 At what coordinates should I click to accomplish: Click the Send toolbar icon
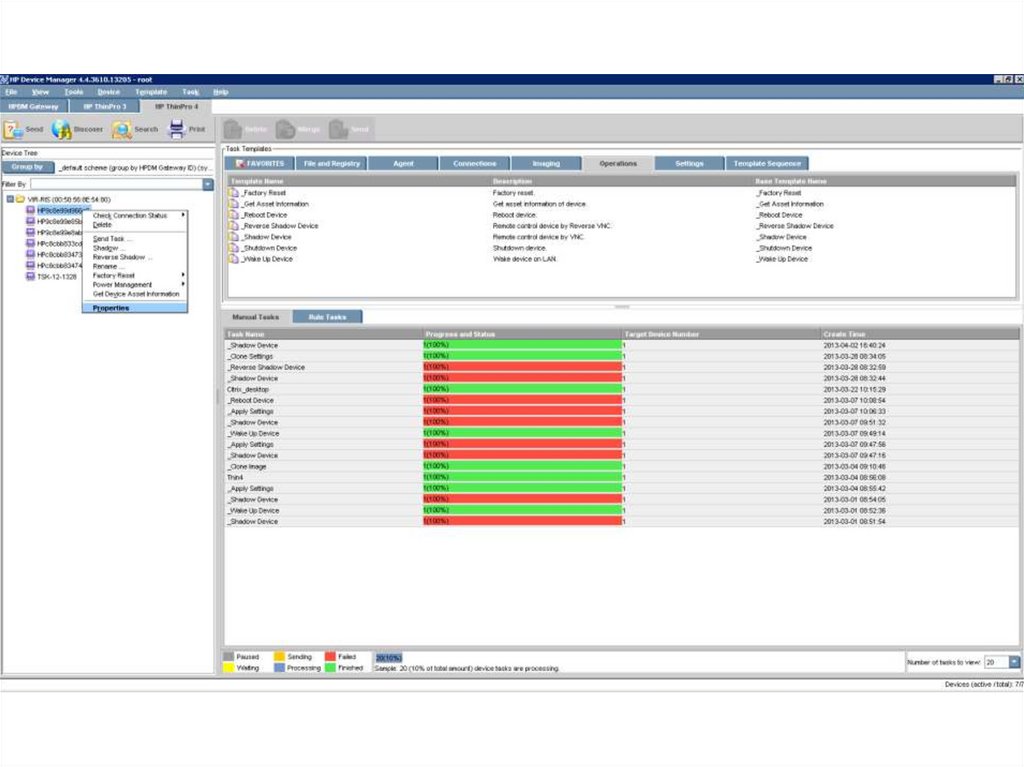coord(13,129)
